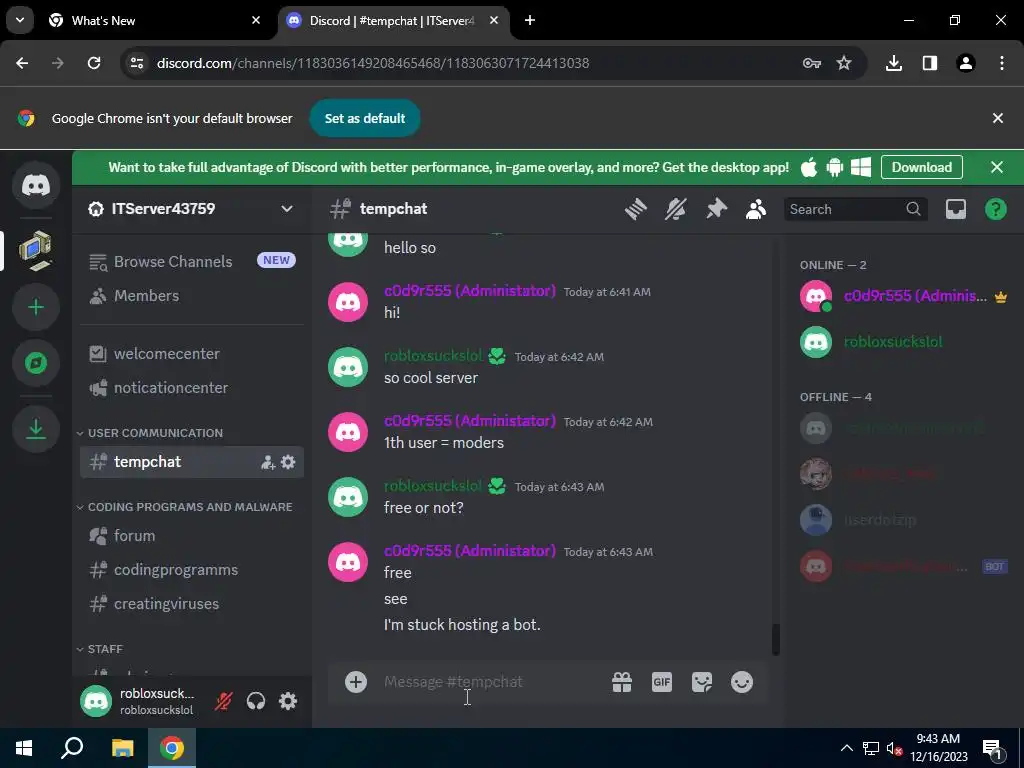
Task: Click Download Apps icon in server rail
Action: pyautogui.click(x=36, y=428)
